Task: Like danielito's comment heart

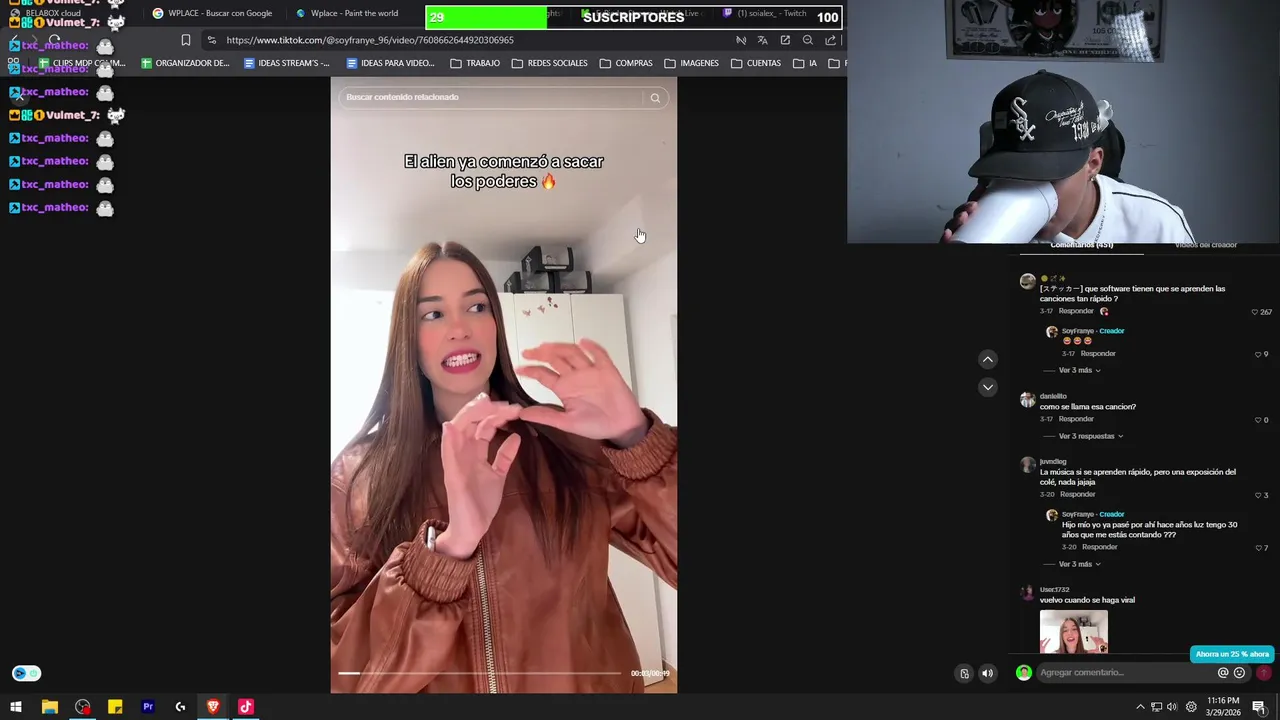Action: click(x=1258, y=420)
